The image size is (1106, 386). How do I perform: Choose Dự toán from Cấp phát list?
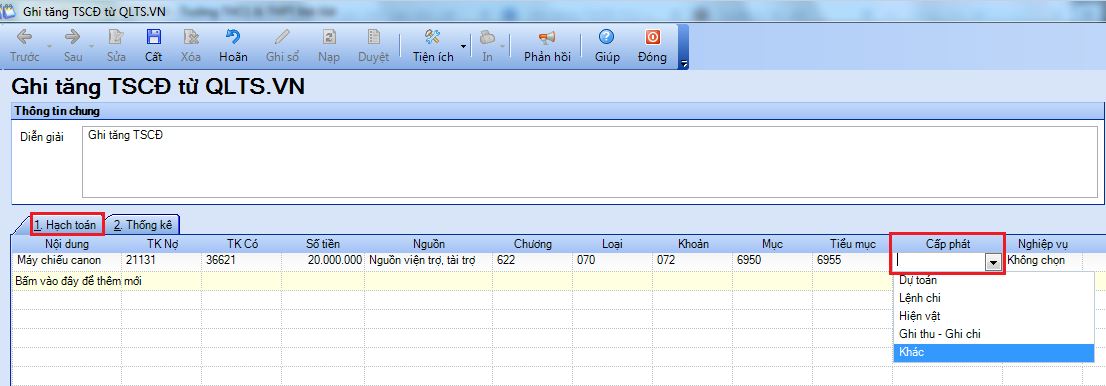coord(993,280)
